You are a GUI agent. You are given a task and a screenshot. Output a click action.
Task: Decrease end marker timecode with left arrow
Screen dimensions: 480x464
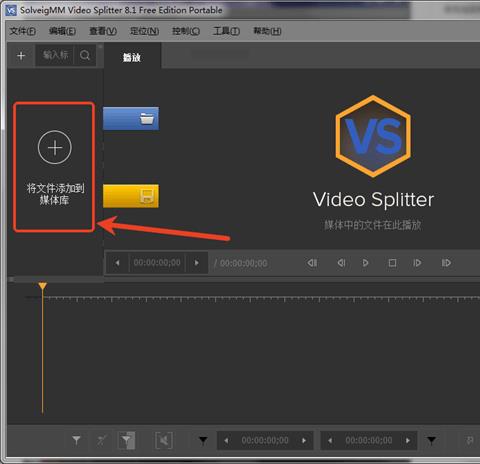pyautogui.click(x=330, y=440)
